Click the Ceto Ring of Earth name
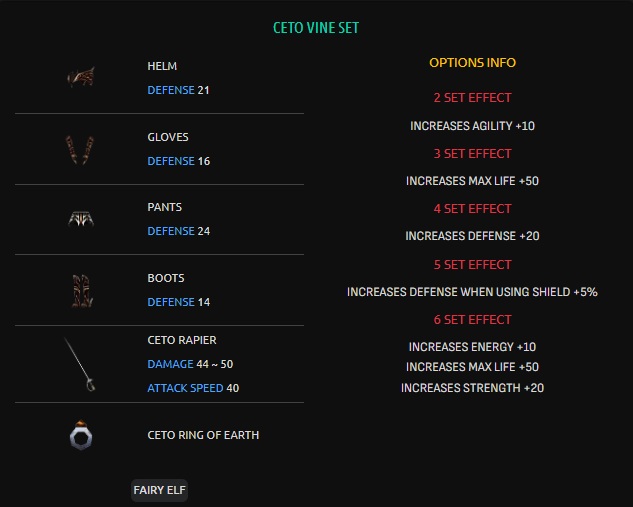633x507 pixels. click(x=203, y=435)
